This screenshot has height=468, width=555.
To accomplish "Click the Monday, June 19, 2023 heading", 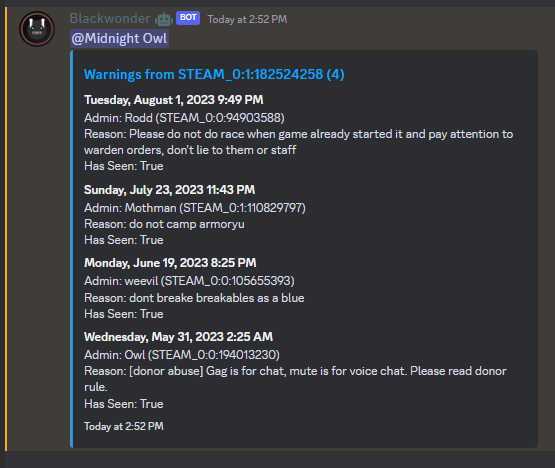I will tap(170, 263).
